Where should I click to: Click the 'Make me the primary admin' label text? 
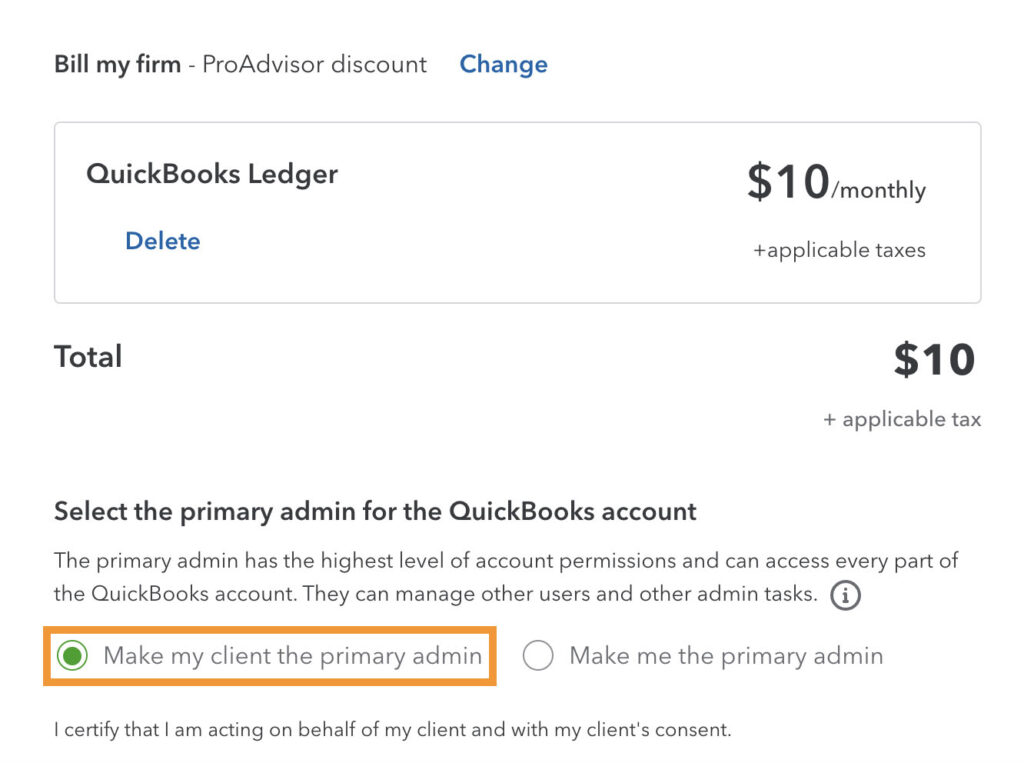tap(726, 656)
